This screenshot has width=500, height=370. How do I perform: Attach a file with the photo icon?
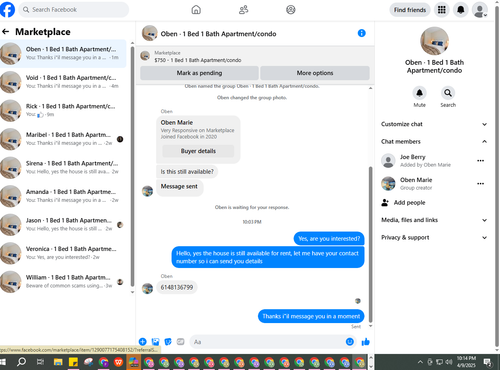click(x=155, y=342)
